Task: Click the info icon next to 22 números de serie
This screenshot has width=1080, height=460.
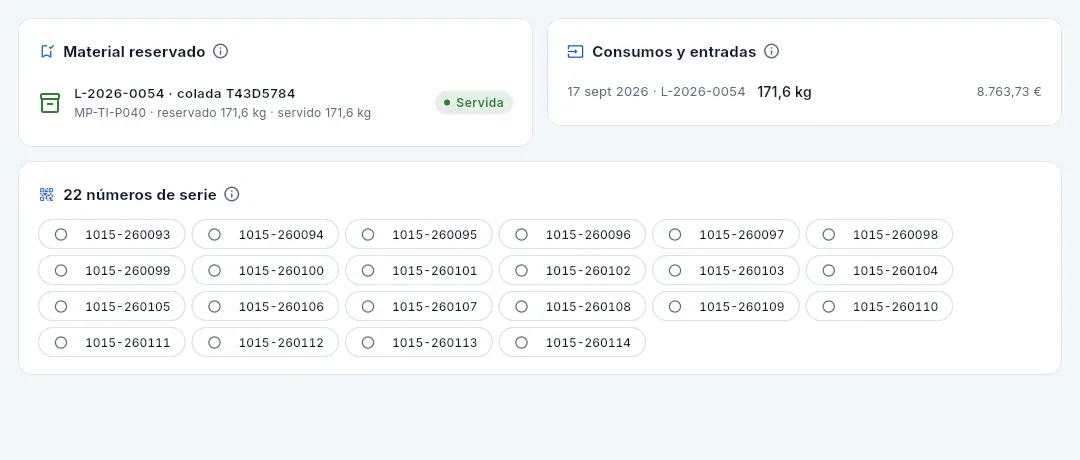Action: (232, 194)
